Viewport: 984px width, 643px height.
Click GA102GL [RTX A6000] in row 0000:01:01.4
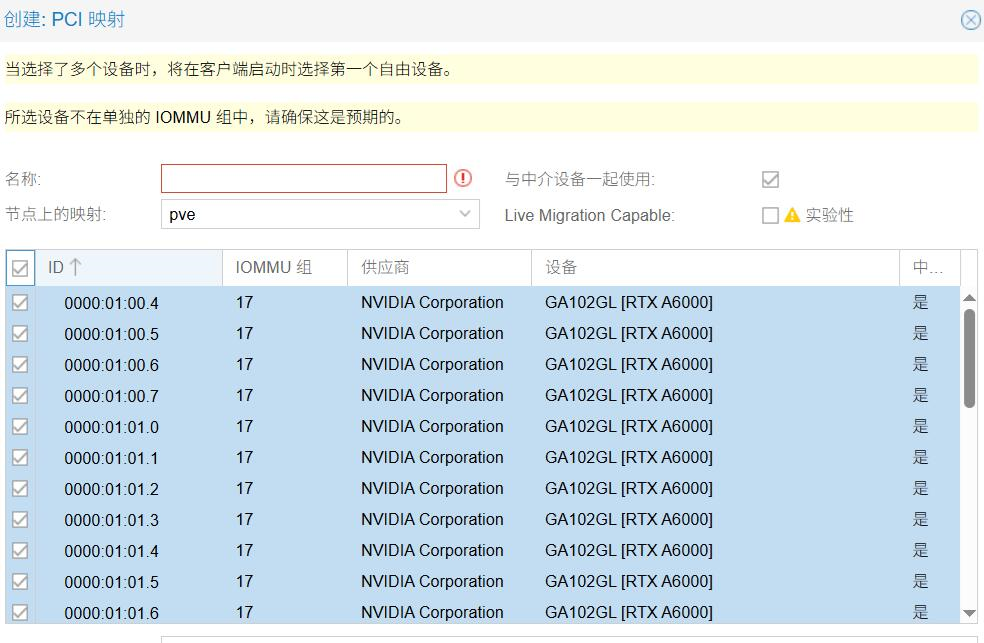point(629,550)
